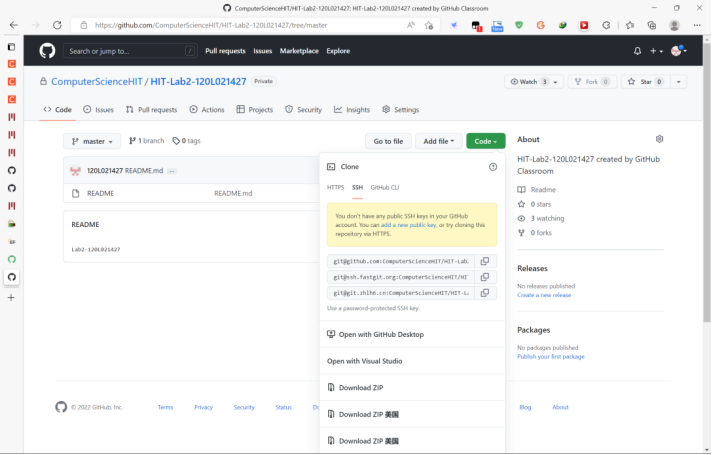Open the master branch dropdown

point(92,141)
